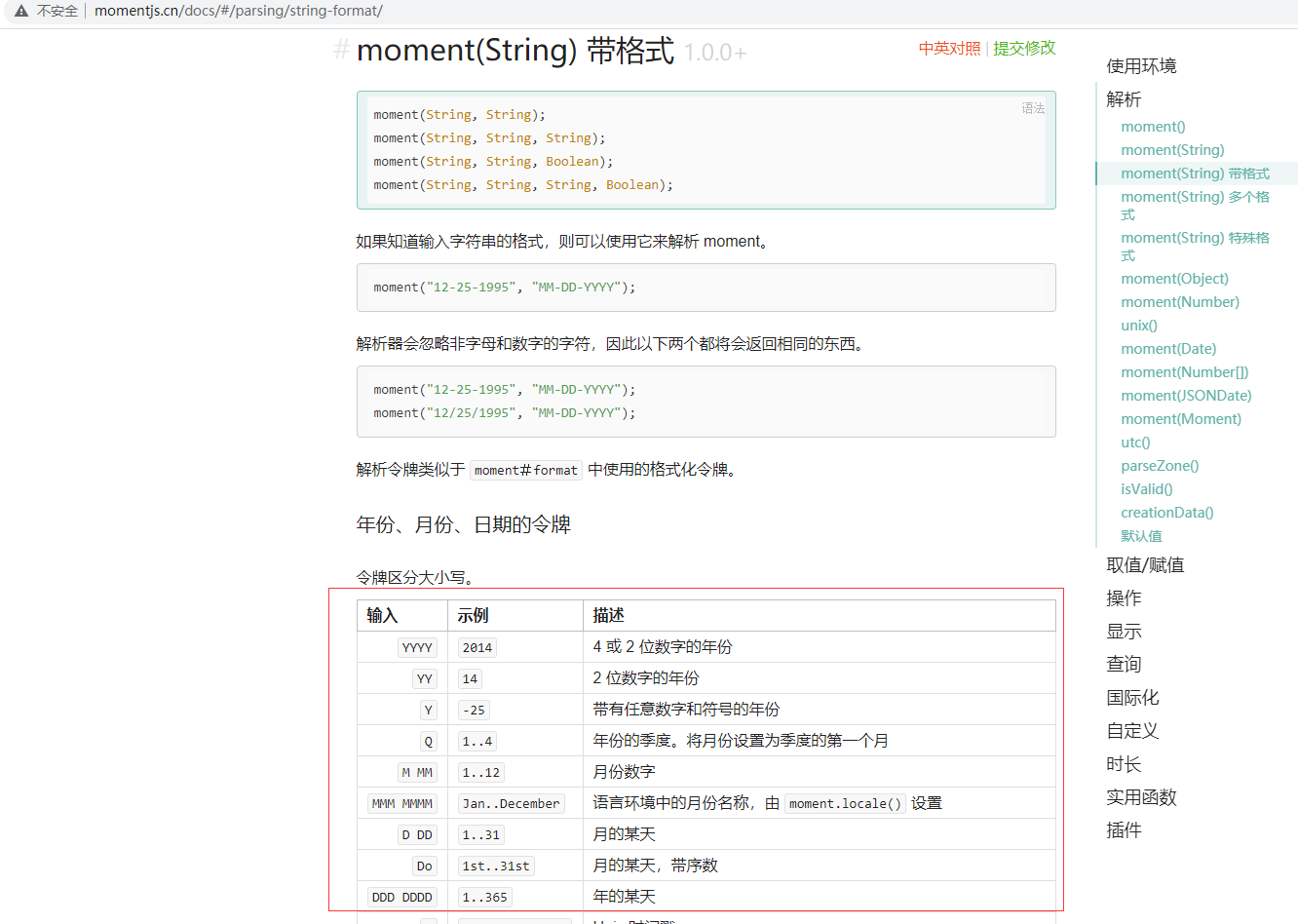The width and height of the screenshot is (1298, 924).
Task: Expand the 显示 sidebar section
Action: pyautogui.click(x=1124, y=632)
